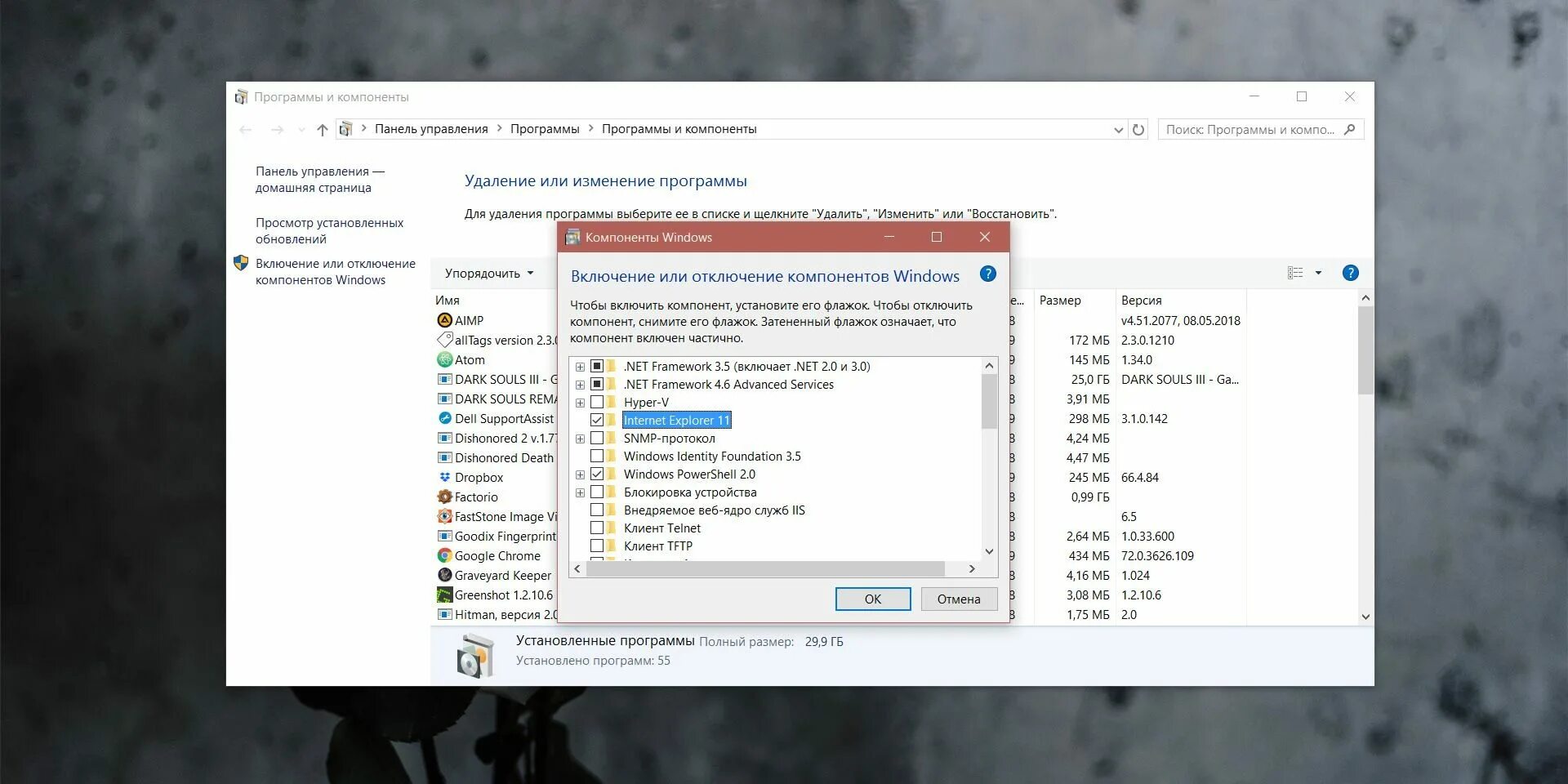Open help in Windows Components dialog
Screen dimensions: 1568x784
pos(987,274)
